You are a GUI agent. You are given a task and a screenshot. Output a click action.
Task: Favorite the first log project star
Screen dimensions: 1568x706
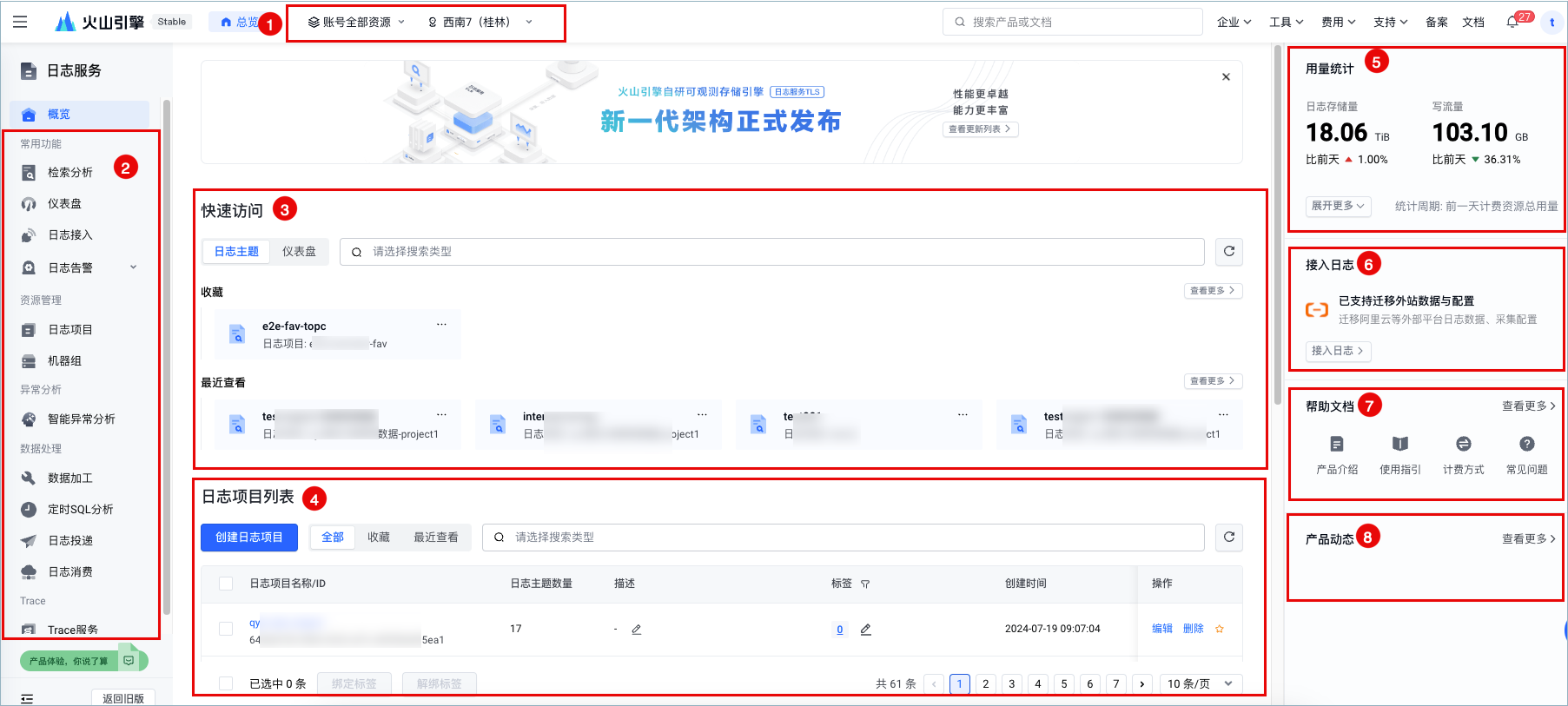coord(1220,630)
